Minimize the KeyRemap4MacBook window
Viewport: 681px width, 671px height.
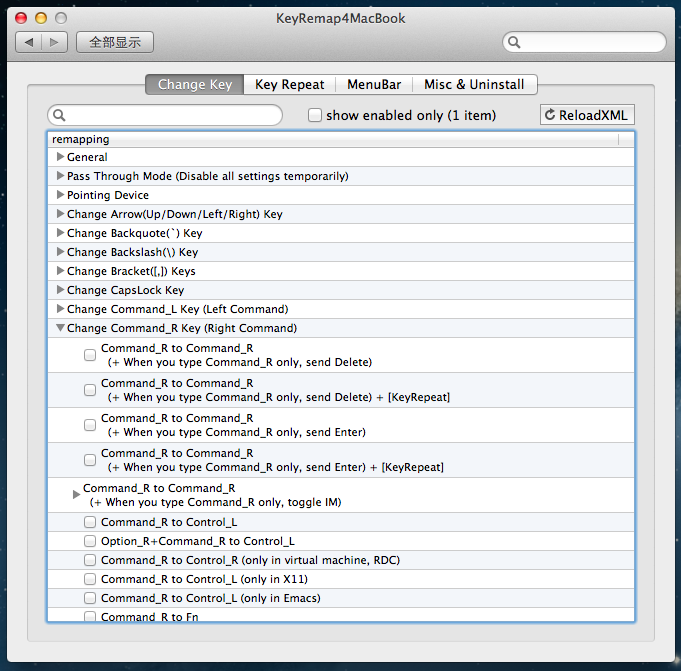pyautogui.click(x=41, y=18)
